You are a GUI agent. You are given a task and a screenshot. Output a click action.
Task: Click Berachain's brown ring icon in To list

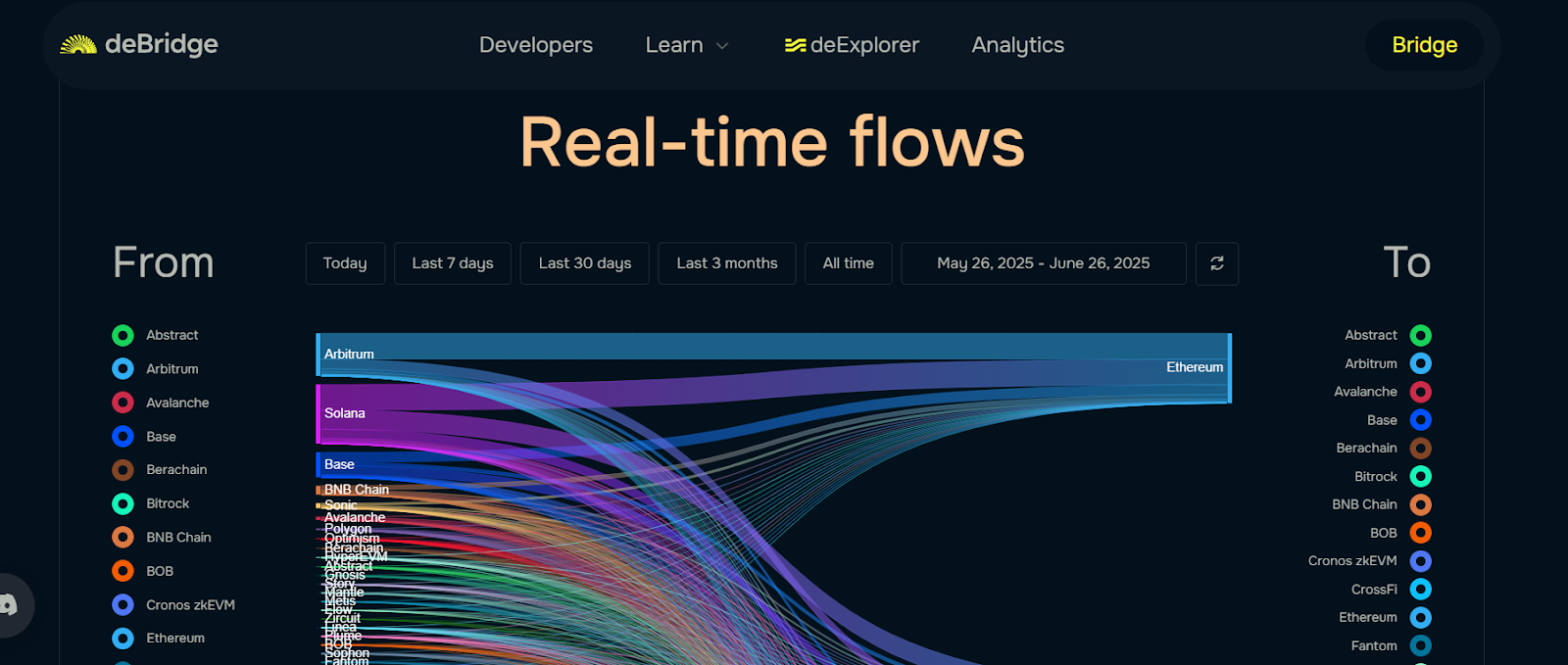tap(1421, 449)
